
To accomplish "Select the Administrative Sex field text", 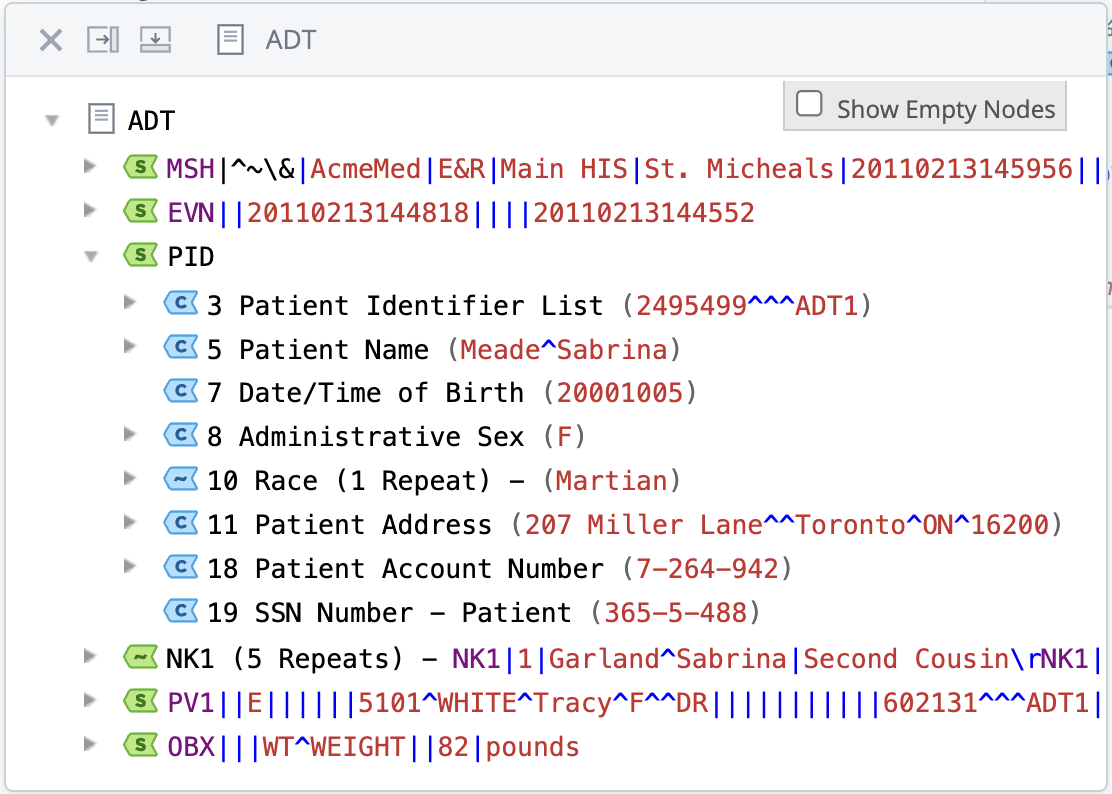I will [380, 437].
